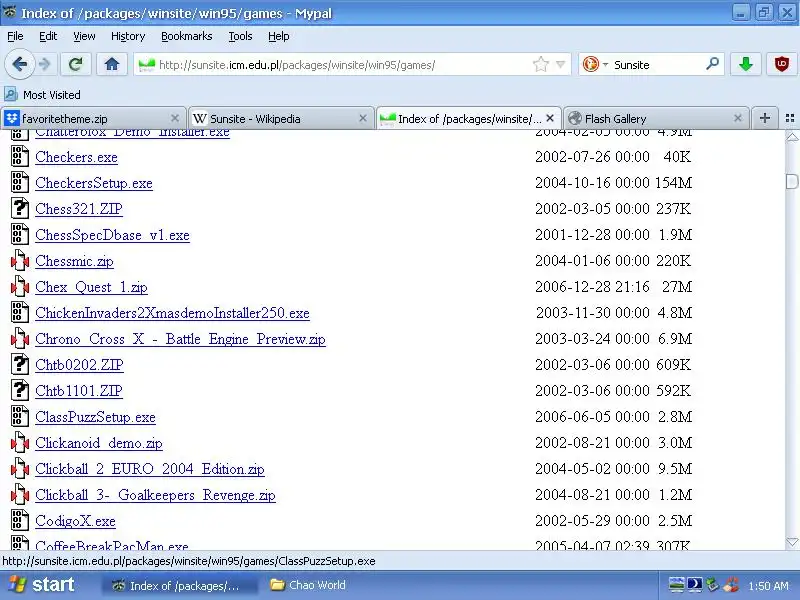This screenshot has width=800, height=600.
Task: Open the URL history dropdown arrow
Action: [x=560, y=65]
